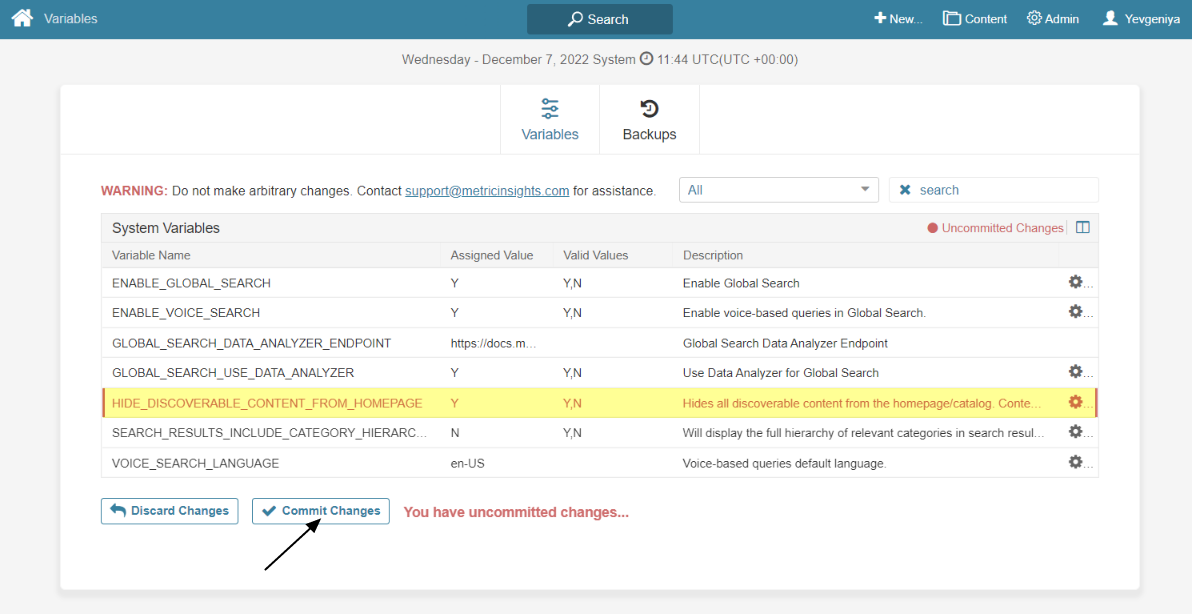The width and height of the screenshot is (1192, 614).
Task: Click the home icon in top bar
Action: (22, 19)
